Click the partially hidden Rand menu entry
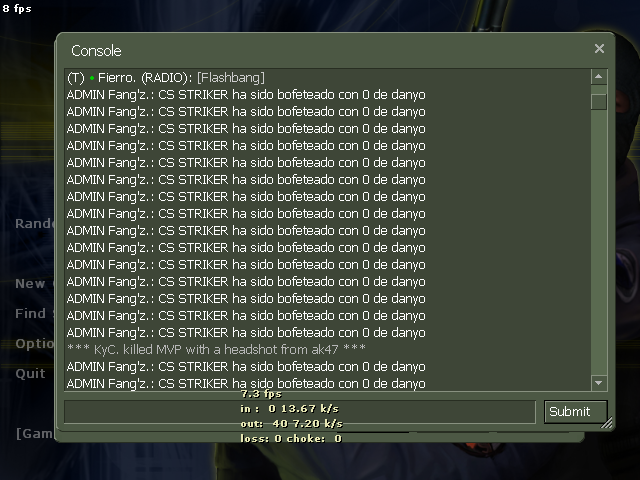The height and width of the screenshot is (480, 640). tap(34, 223)
